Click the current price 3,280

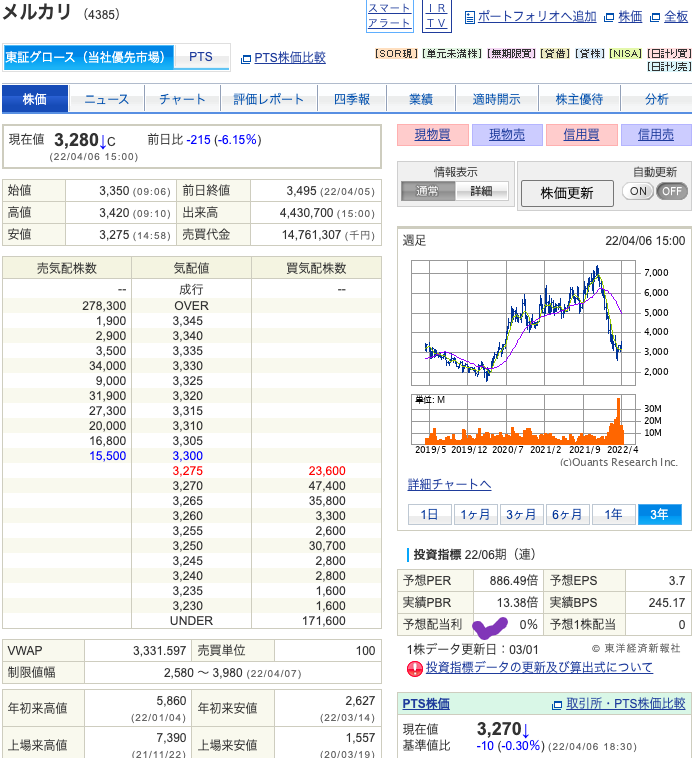pyautogui.click(x=76, y=140)
